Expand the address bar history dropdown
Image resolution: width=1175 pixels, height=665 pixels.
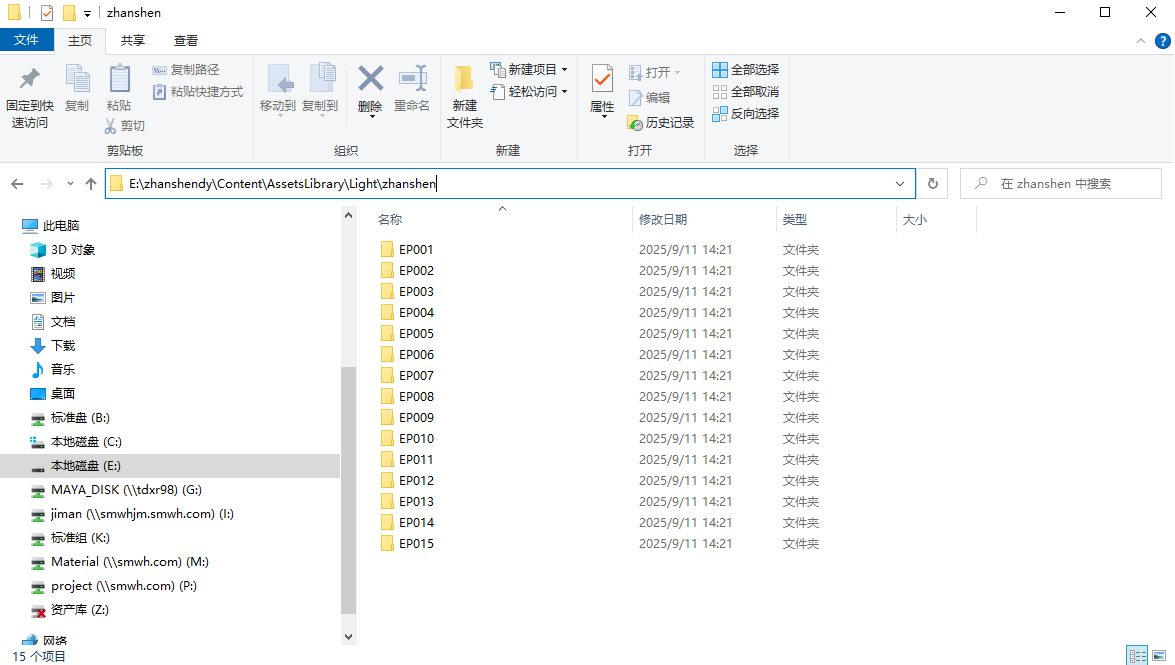900,184
